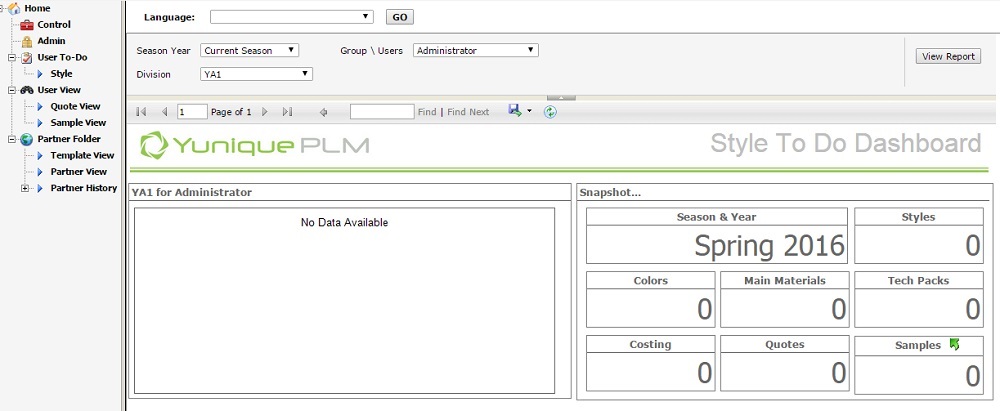
Task: Click the User View binoculars icon
Action: point(27,90)
